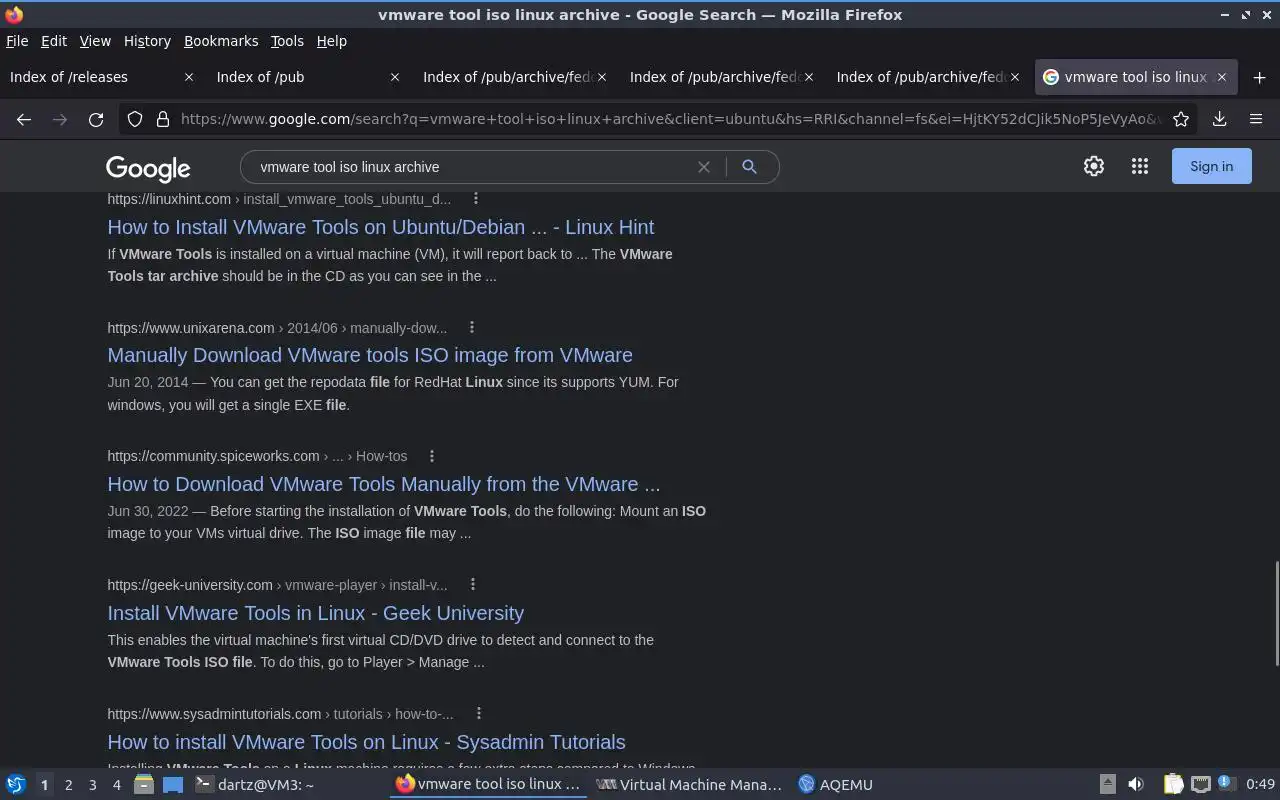Switch to workspace 3
Screen dimensions: 1280x800
[92, 785]
